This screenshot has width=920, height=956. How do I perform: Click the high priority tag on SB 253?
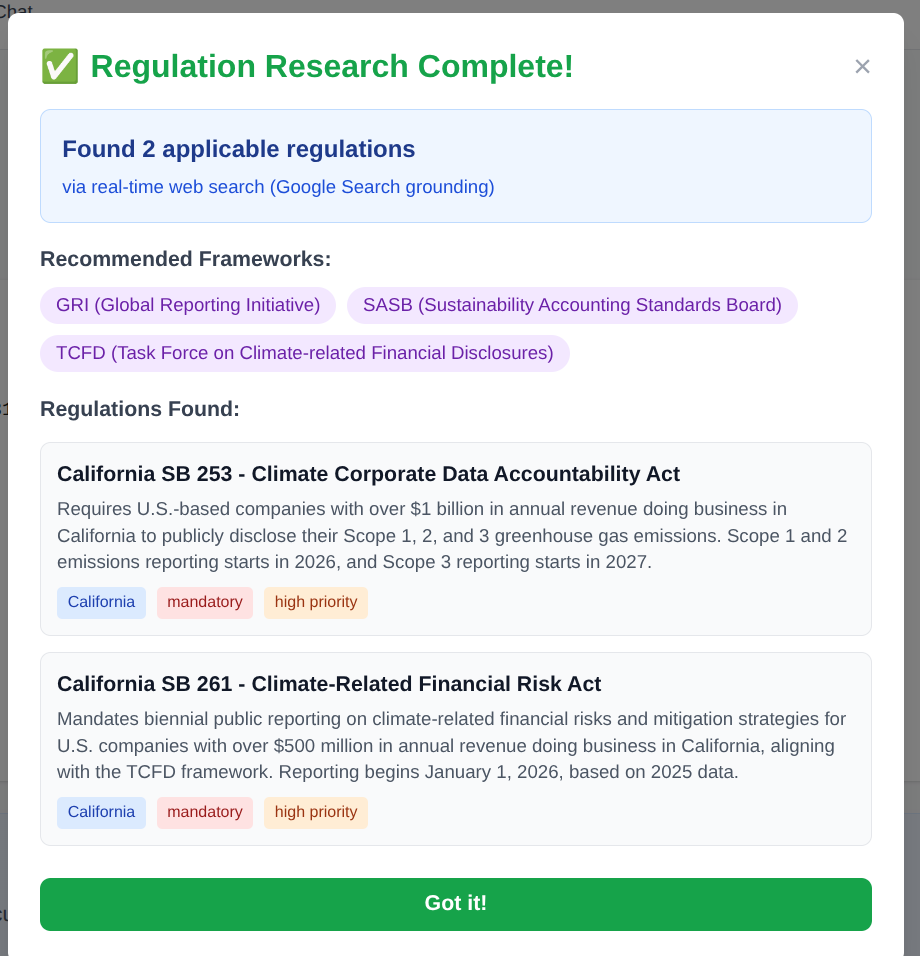pos(315,602)
